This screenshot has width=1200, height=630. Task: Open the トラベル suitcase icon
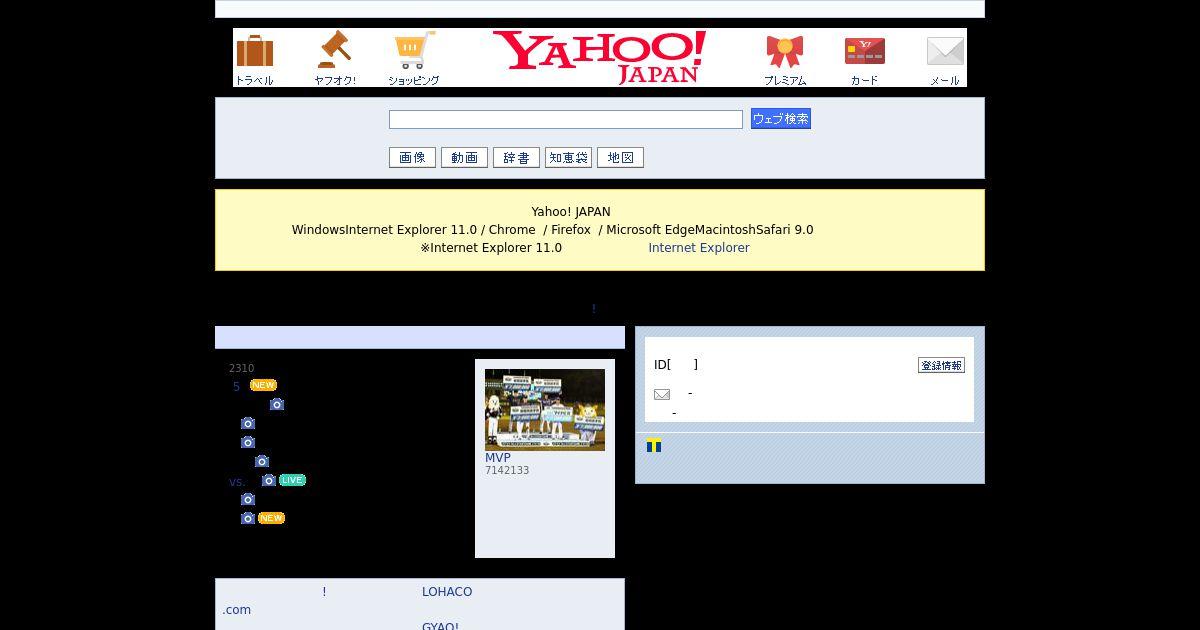(254, 59)
